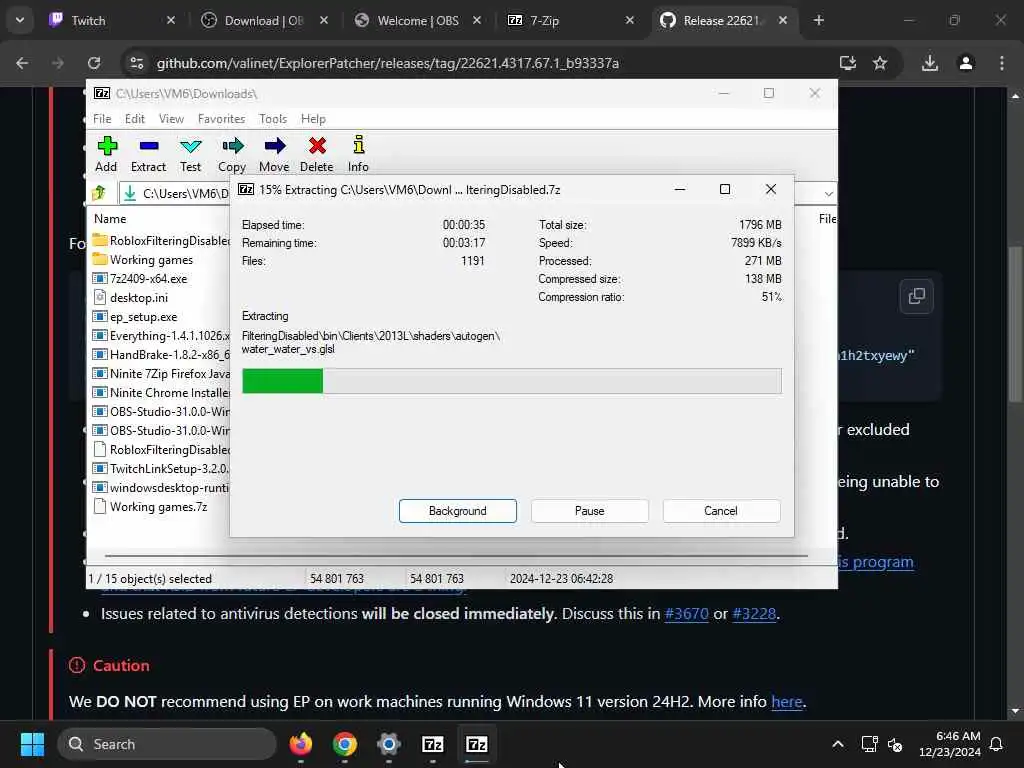Screen dimensions: 1024x768
Task: Copy code block with the copy icon
Action: [x=916, y=296]
